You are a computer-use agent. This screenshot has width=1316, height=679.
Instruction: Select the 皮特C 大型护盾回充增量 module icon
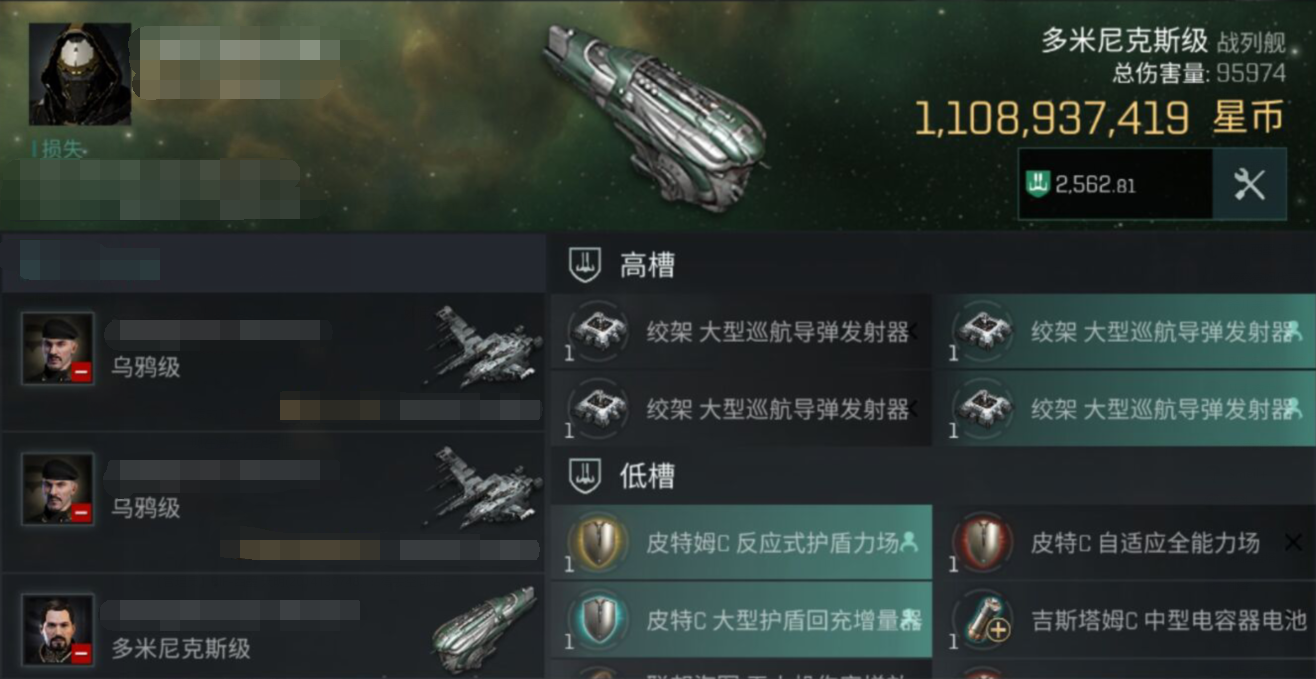(597, 620)
